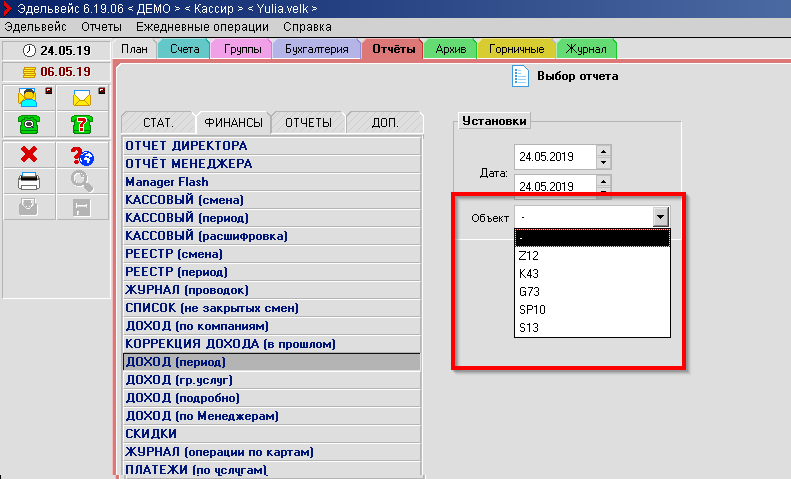Switch to the СТАТ. report tab
Image resolution: width=791 pixels, height=479 pixels.
[158, 123]
